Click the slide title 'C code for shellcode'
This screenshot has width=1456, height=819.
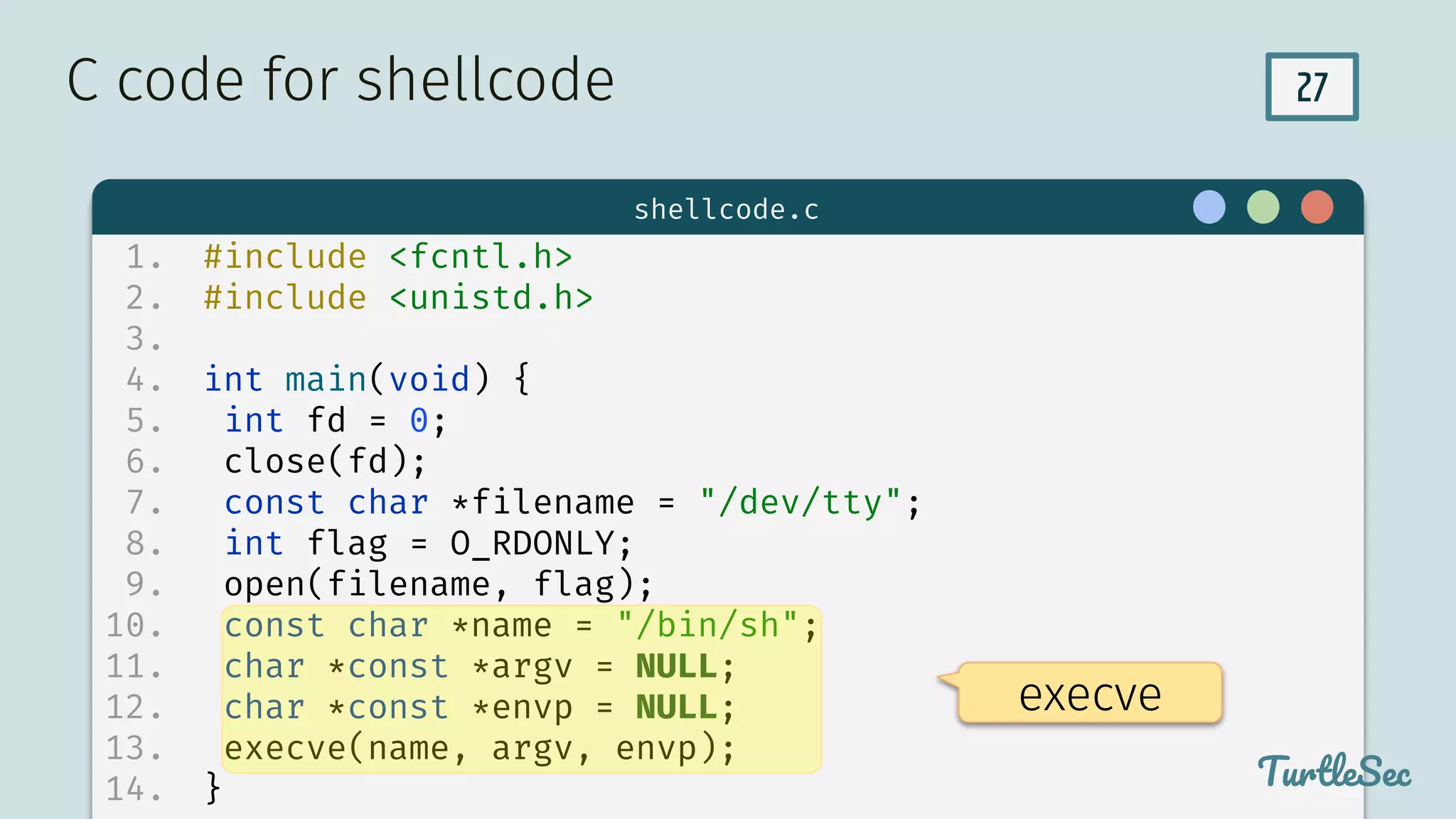coord(341,80)
